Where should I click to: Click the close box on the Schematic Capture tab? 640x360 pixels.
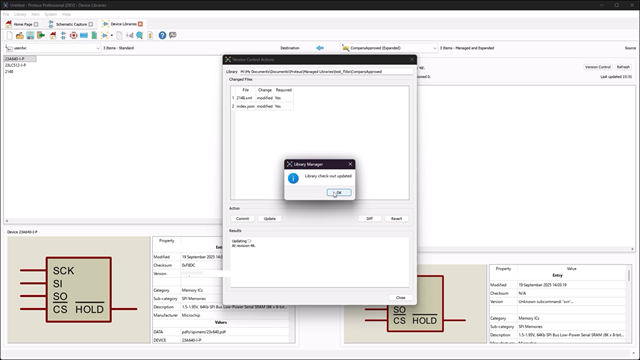pos(91,24)
